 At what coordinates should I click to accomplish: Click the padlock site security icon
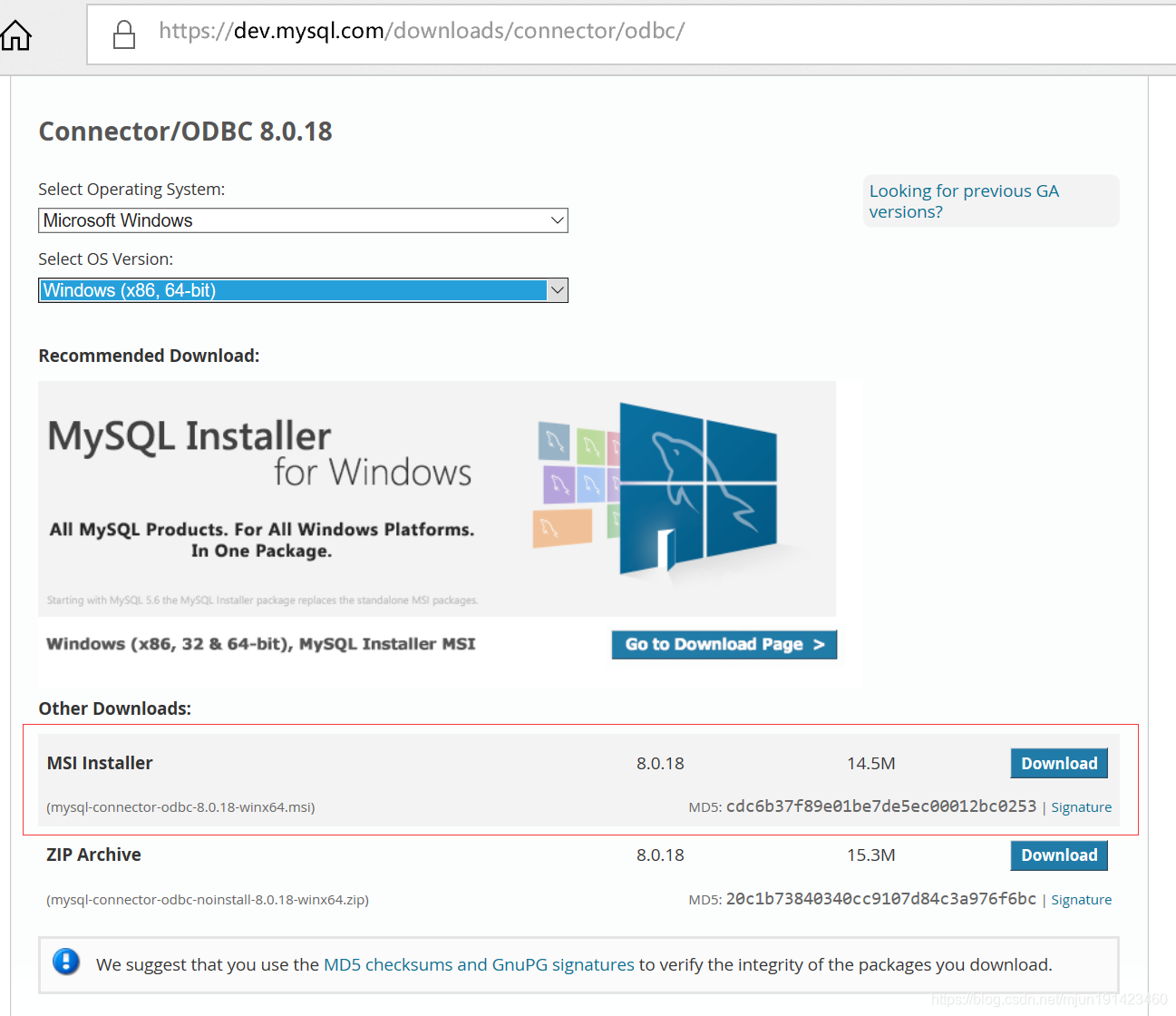pos(124,34)
